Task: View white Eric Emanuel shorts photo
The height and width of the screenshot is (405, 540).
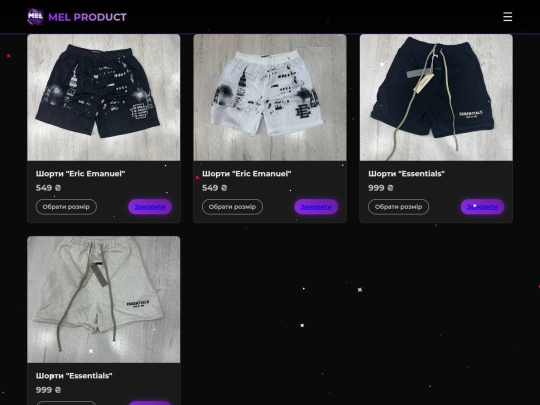Action: 270,97
